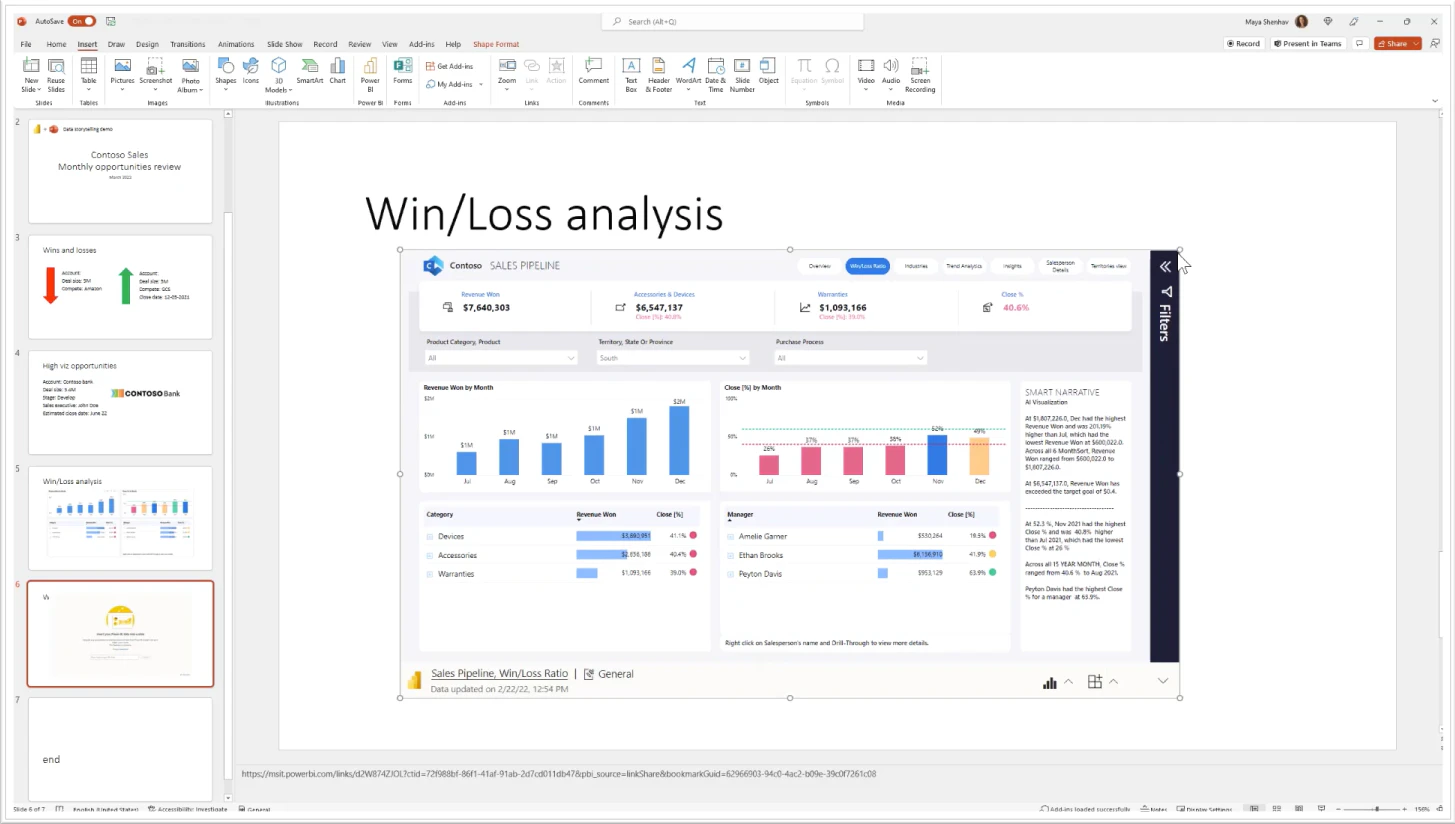Insert a Chart from the ribbon
Viewport: 1455px width, 824px height.
tap(338, 72)
